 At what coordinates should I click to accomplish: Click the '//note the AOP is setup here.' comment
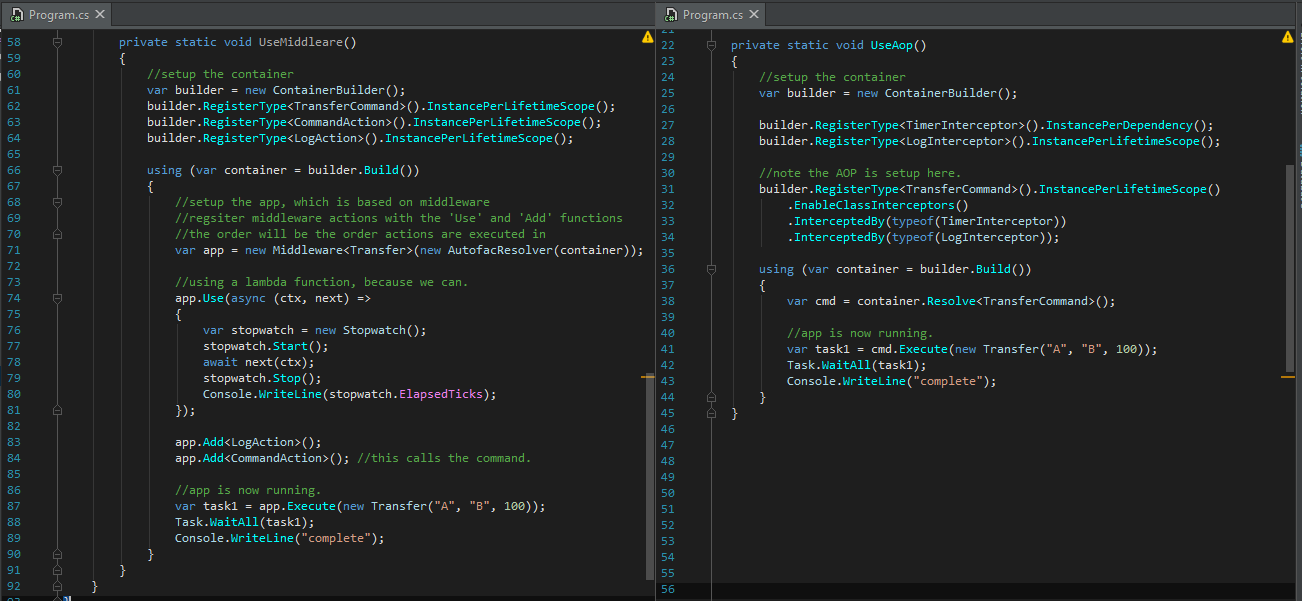coord(860,174)
